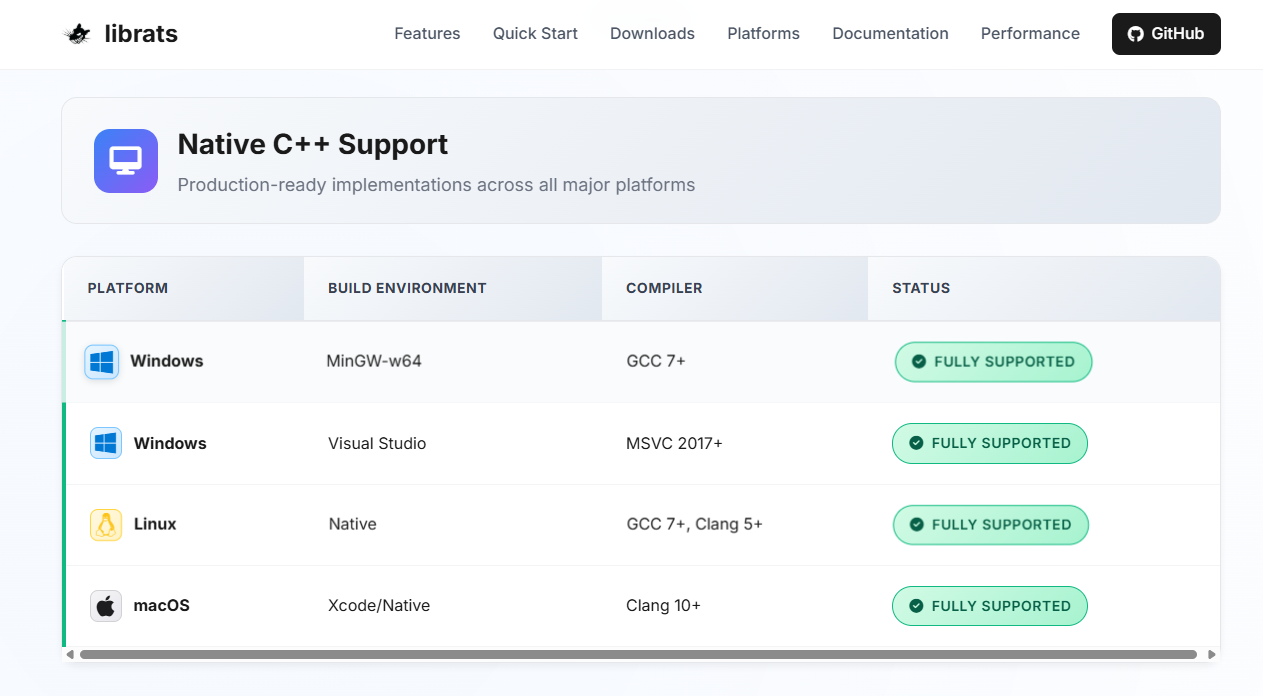
Task: Click the Build Environment column header
Action: 407,288
